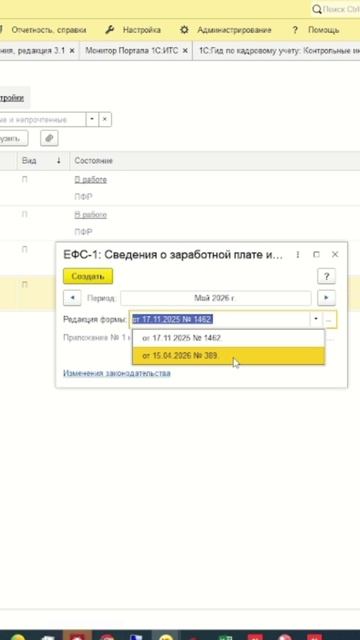Image resolution: width=360 pixels, height=640 pixels.
Task: Switch to 1С:Гид по кадровому учету tab
Action: pos(278,51)
